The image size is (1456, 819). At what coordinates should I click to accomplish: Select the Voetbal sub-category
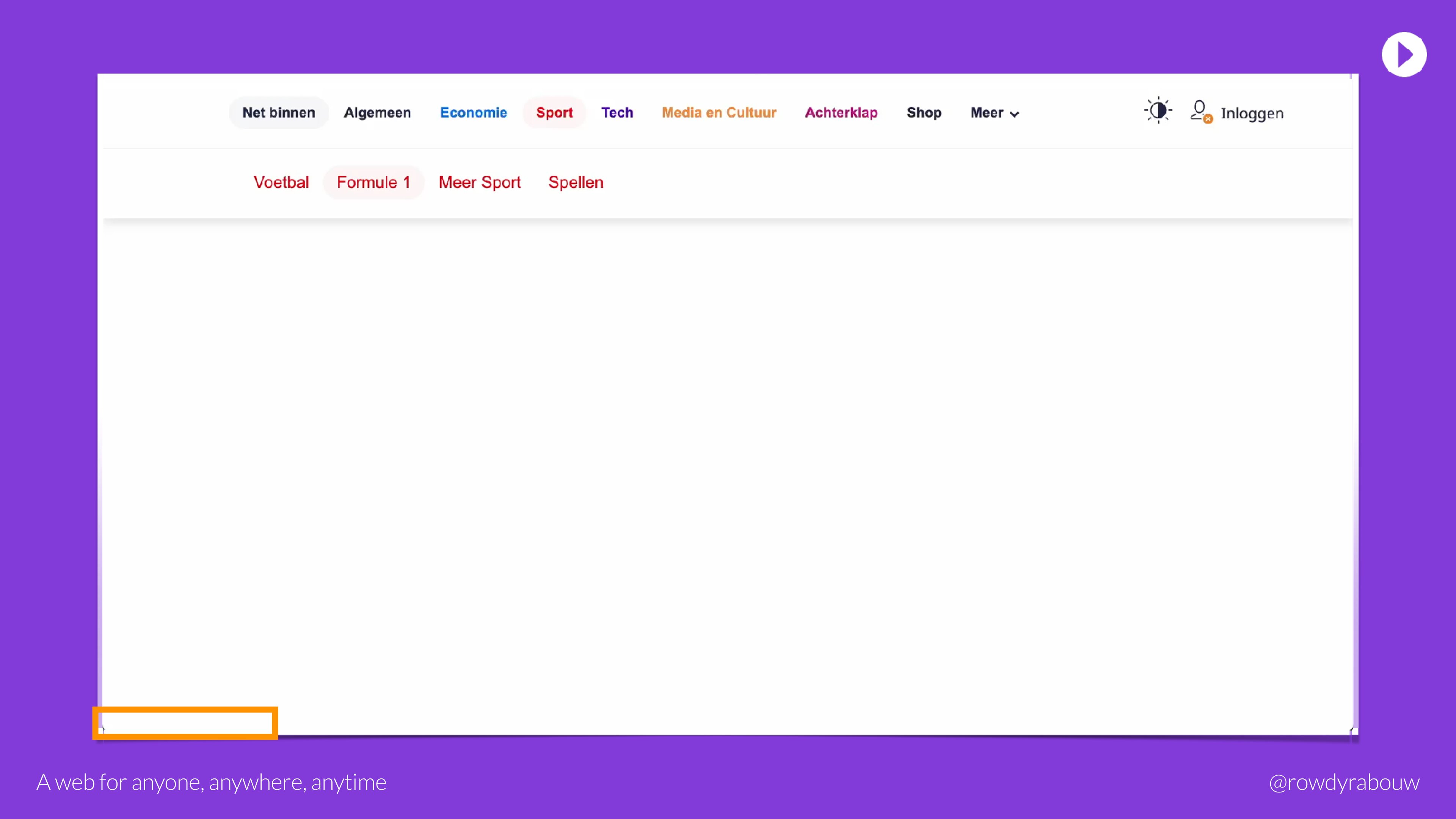tap(281, 182)
